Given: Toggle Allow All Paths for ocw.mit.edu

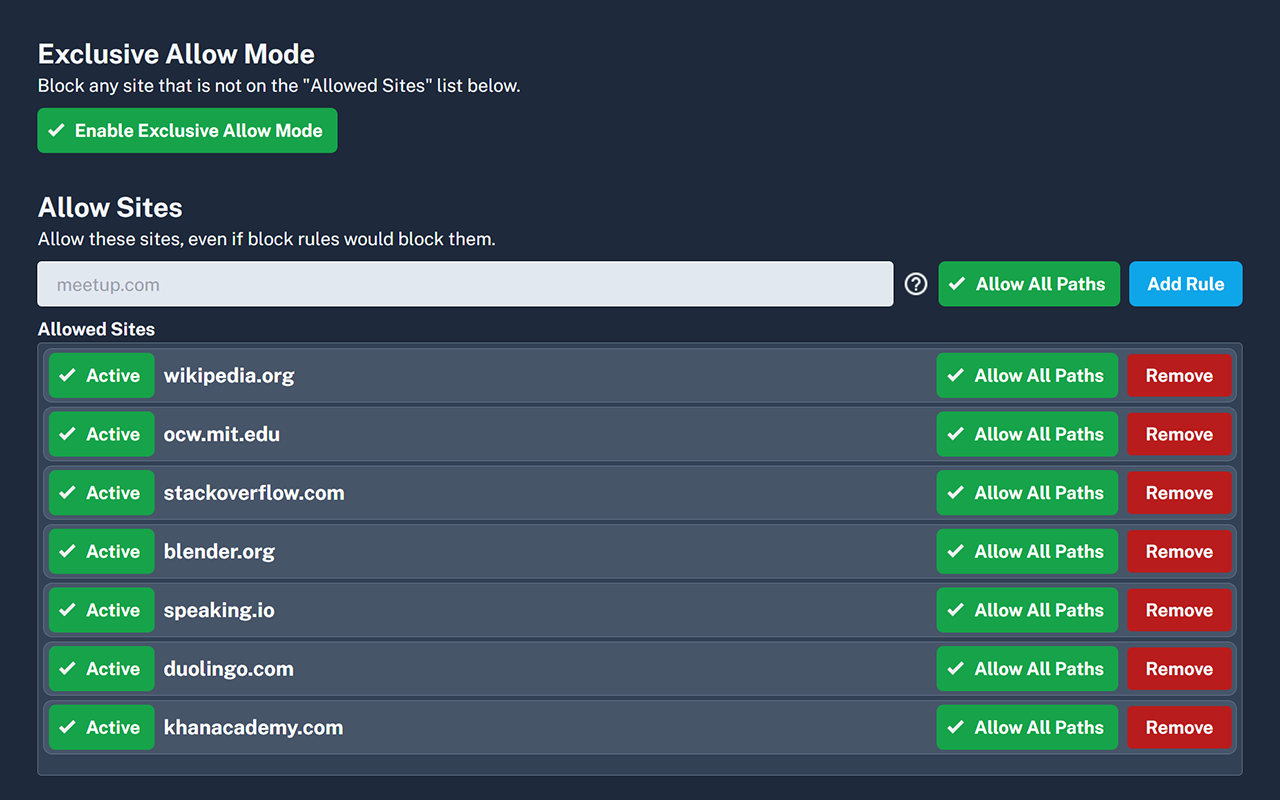Looking at the screenshot, I should click(x=1027, y=434).
